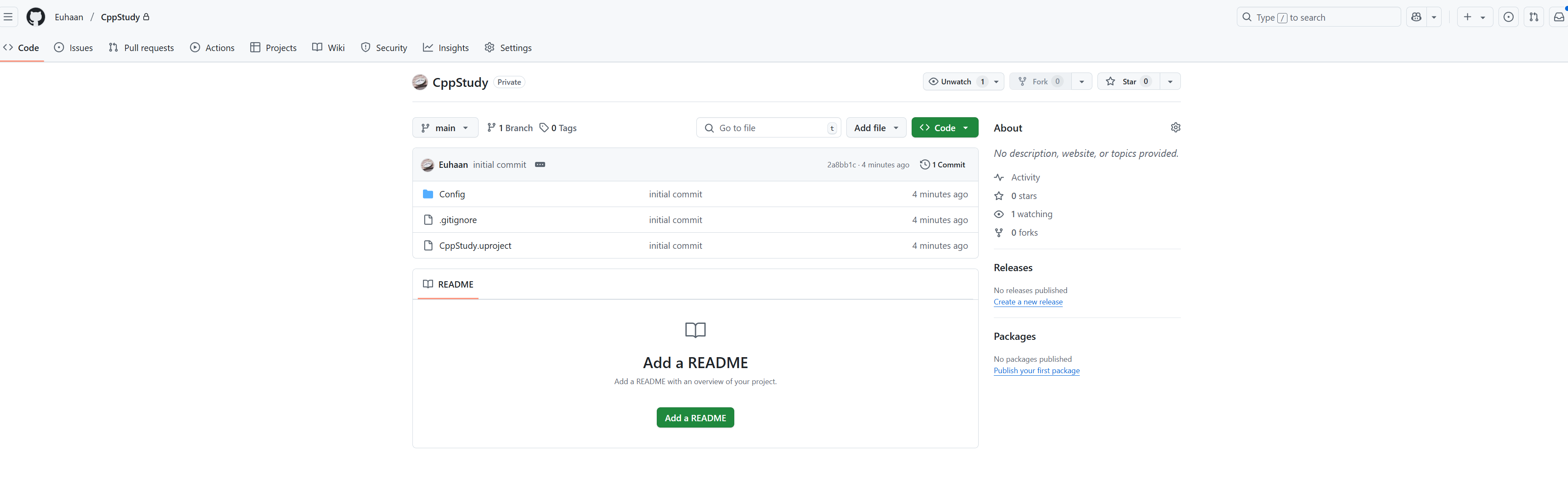Expand commit message ellipsis icon
Screen dimensions: 1568x479
(540, 164)
